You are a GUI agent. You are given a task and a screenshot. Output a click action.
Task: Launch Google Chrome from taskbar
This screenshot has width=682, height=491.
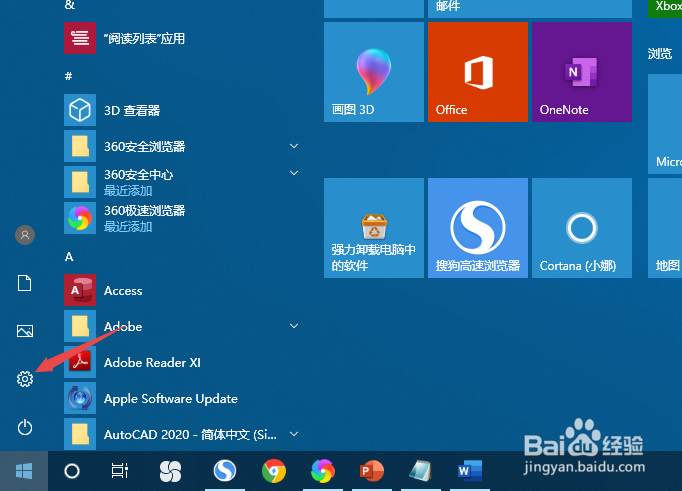coord(274,471)
